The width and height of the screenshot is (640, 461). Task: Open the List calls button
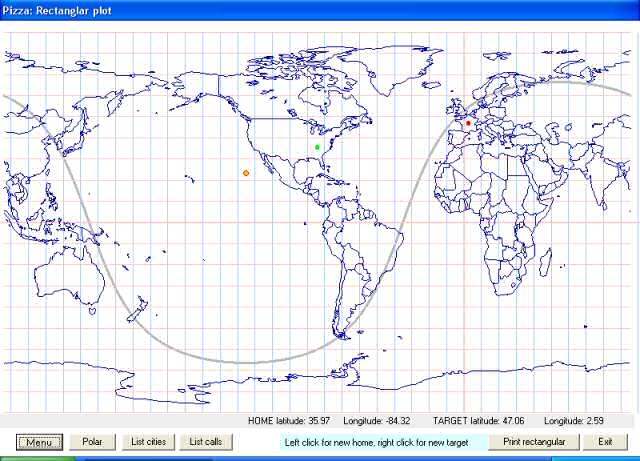tap(206, 442)
